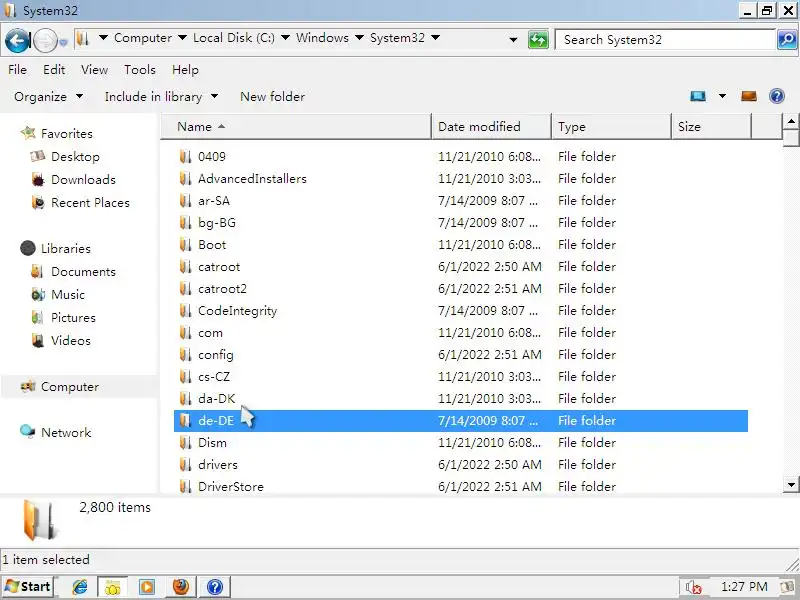Open the Organize dropdown

pos(48,96)
